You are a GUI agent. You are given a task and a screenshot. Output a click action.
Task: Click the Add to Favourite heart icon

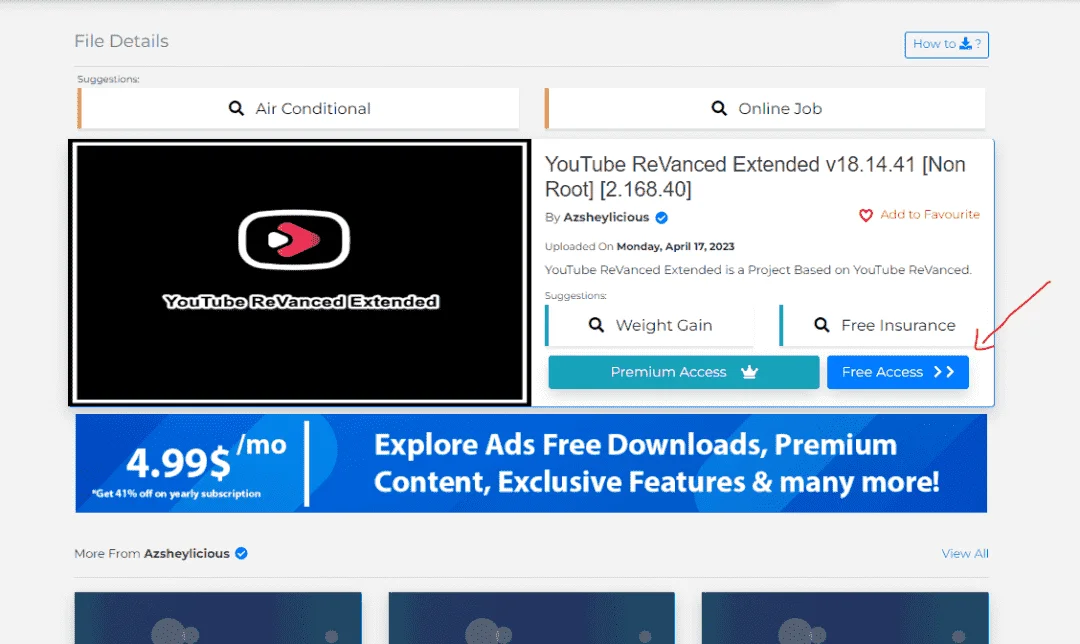click(866, 216)
